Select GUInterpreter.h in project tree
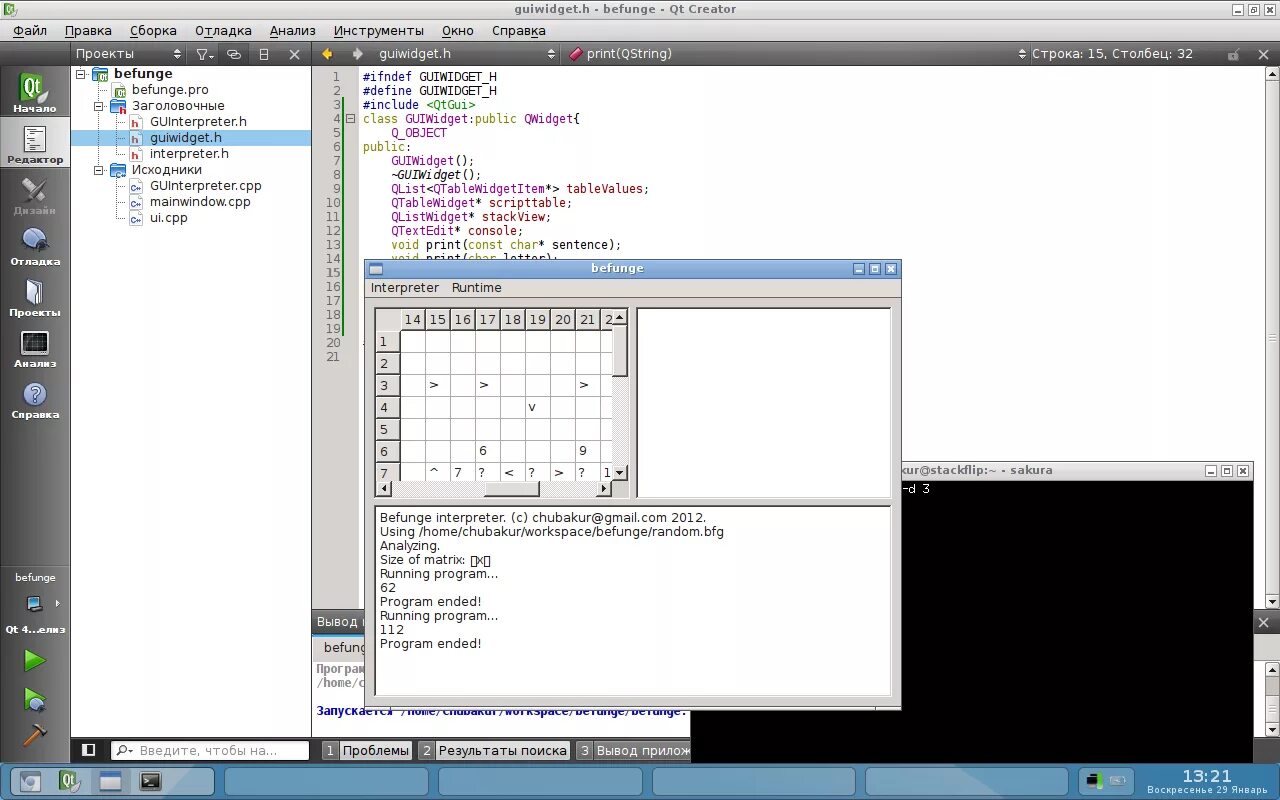This screenshot has height=800, width=1280. [x=198, y=122]
